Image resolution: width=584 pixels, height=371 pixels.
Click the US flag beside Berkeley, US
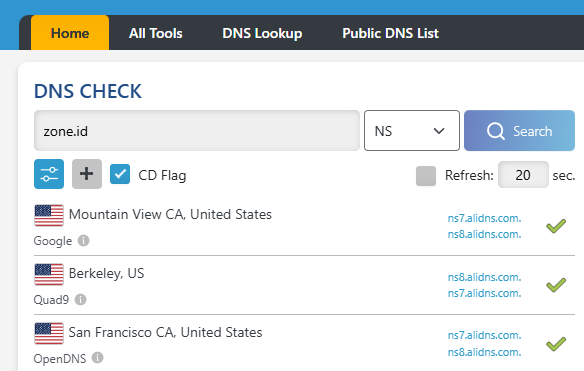[x=49, y=274]
